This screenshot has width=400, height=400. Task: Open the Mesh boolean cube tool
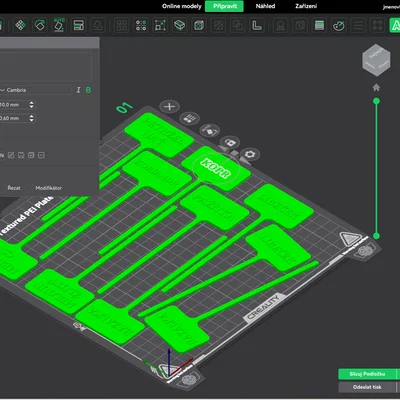pyautogui.click(x=199, y=25)
